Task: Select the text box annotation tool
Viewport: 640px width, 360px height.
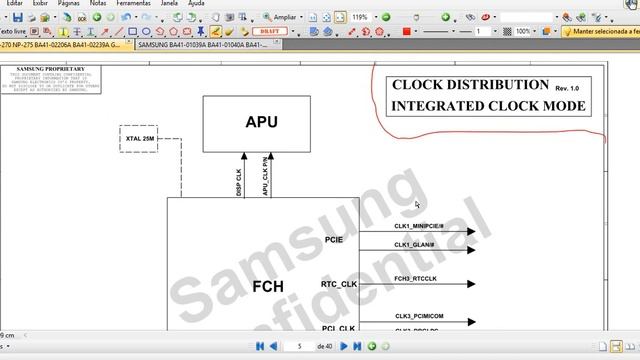Action: [34, 31]
